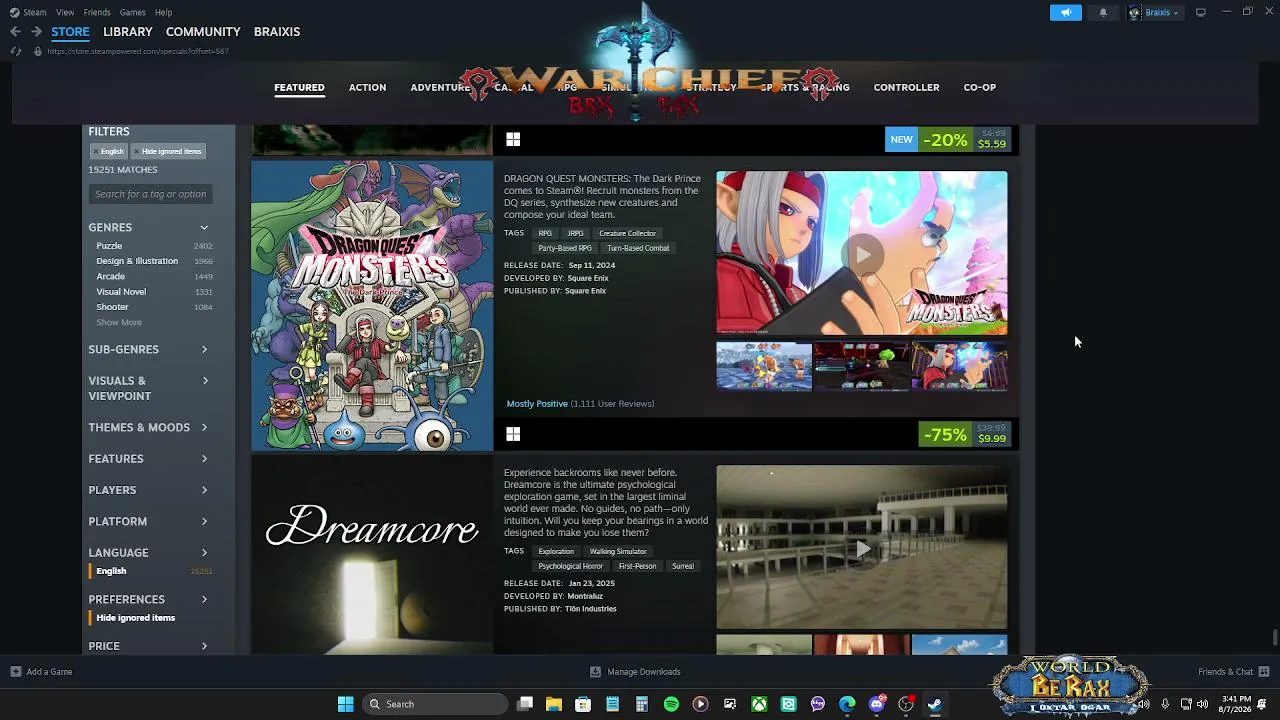Remove the Hide ignored items filter chip
Image resolution: width=1280 pixels, height=720 pixels.
(168, 151)
